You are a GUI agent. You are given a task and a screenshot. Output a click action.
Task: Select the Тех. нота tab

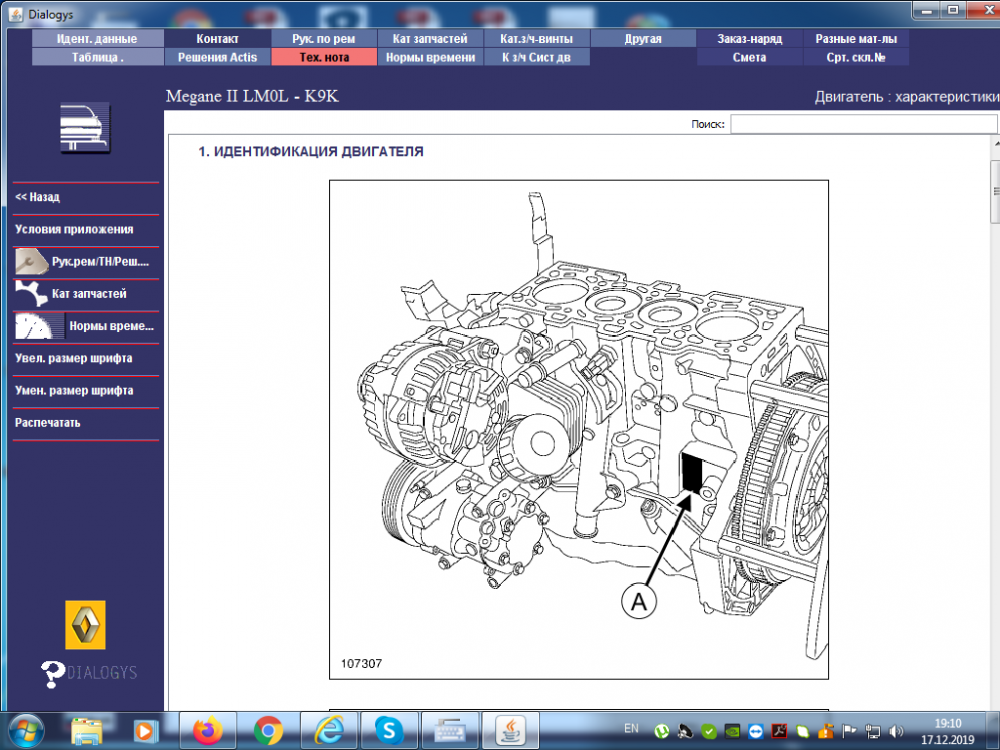324,57
